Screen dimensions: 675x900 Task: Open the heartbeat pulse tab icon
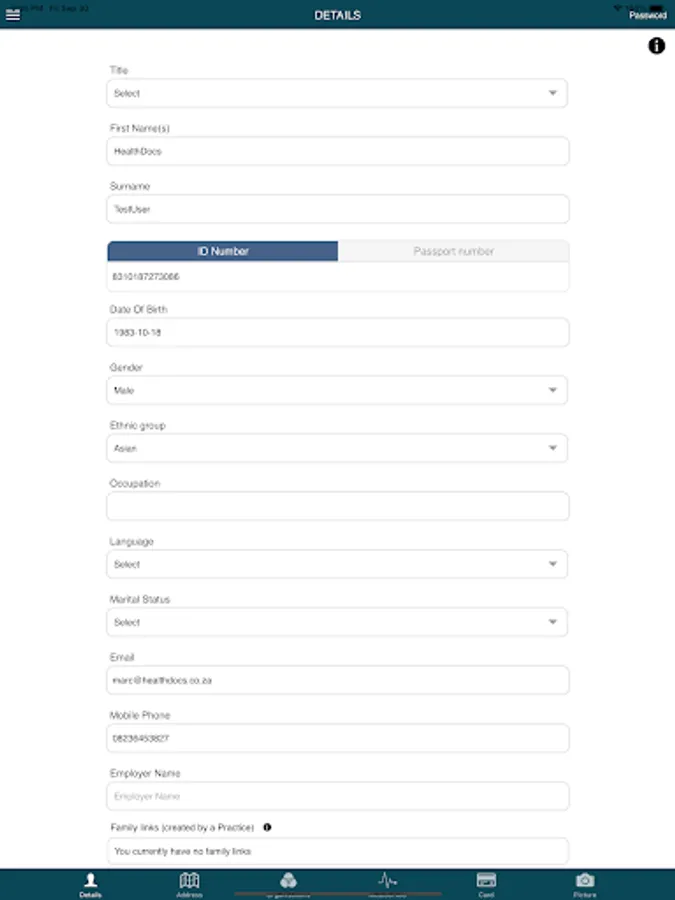tap(387, 880)
